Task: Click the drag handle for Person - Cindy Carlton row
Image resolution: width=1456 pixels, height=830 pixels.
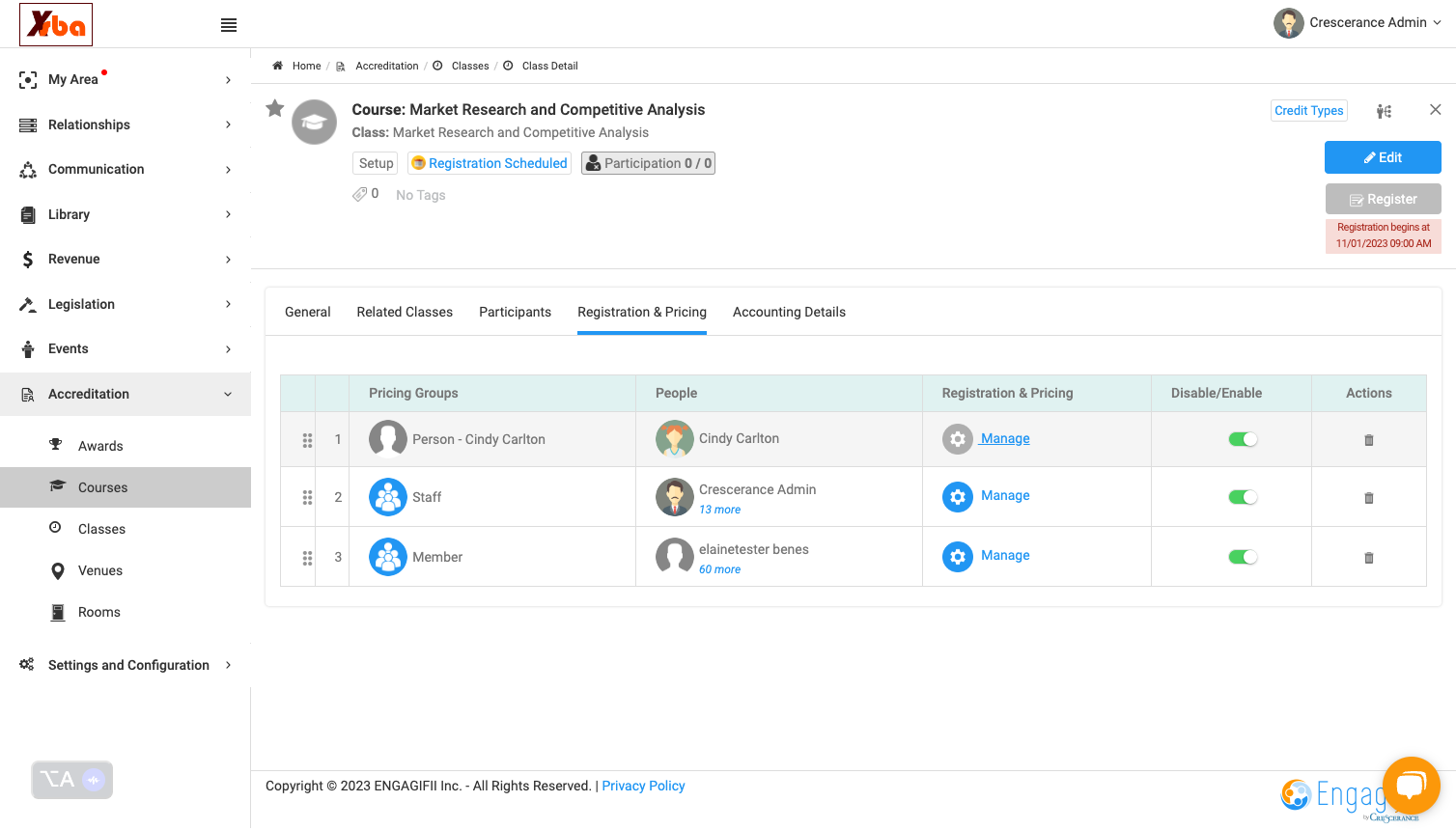Action: click(x=307, y=440)
